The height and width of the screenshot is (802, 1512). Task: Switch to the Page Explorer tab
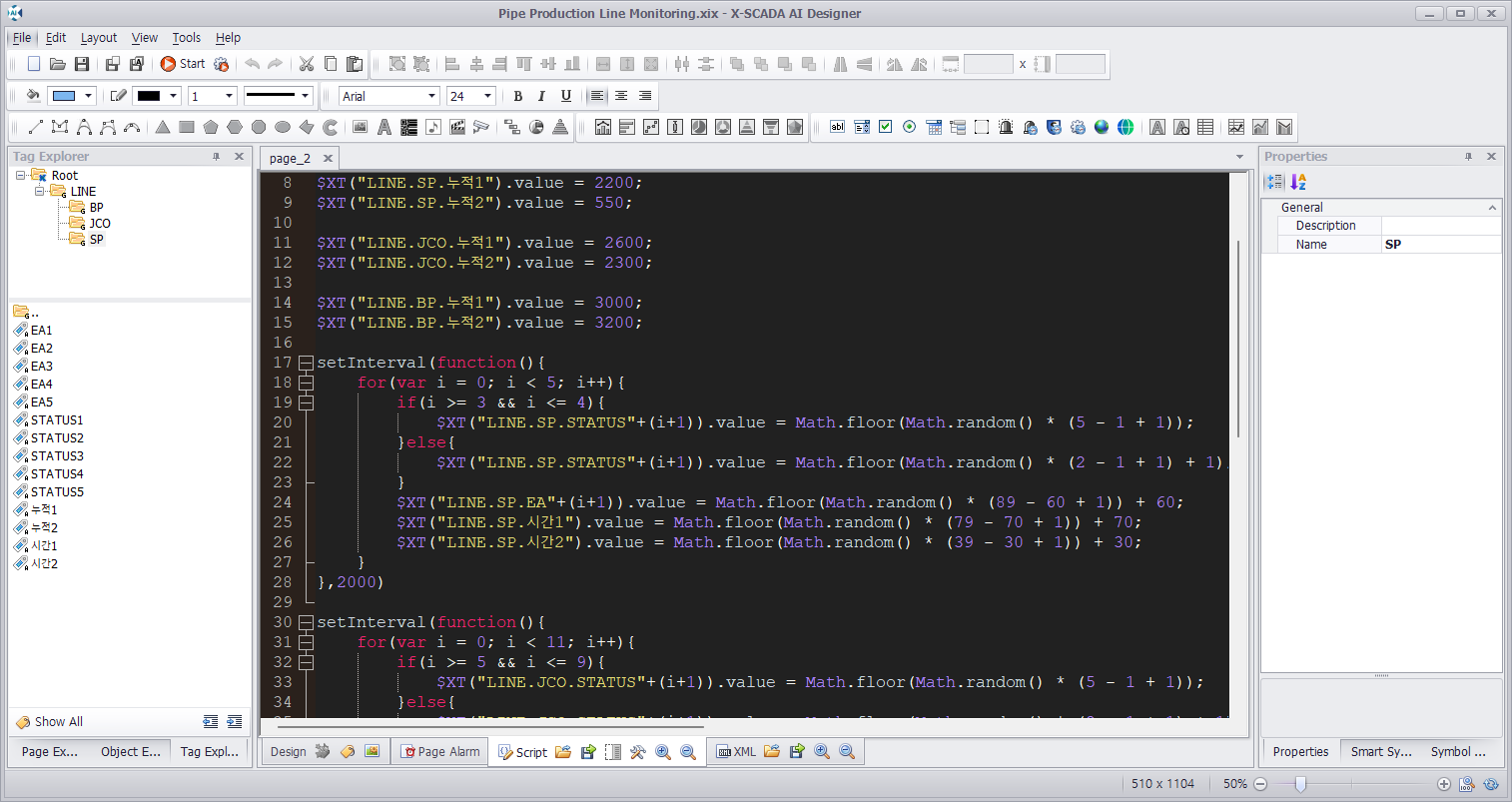coord(50,752)
